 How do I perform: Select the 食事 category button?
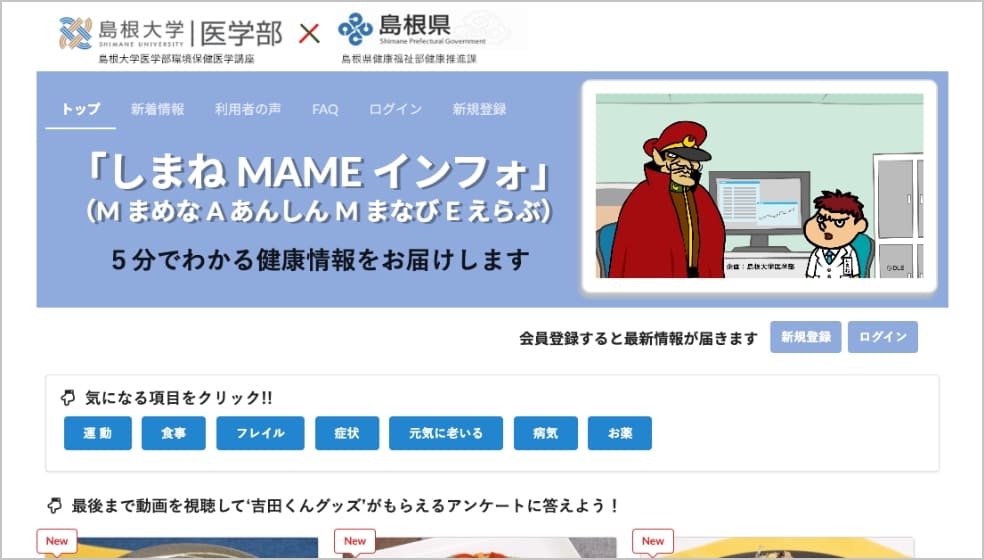(x=173, y=433)
